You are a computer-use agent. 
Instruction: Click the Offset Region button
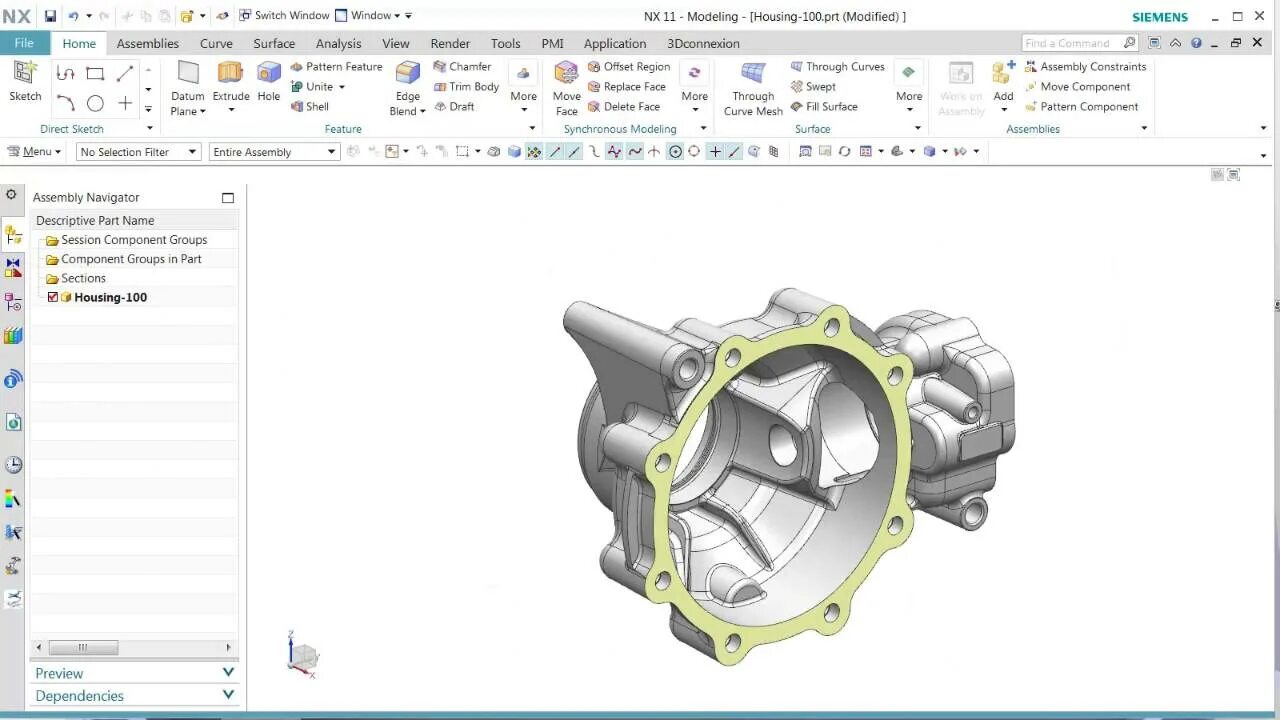tap(629, 67)
